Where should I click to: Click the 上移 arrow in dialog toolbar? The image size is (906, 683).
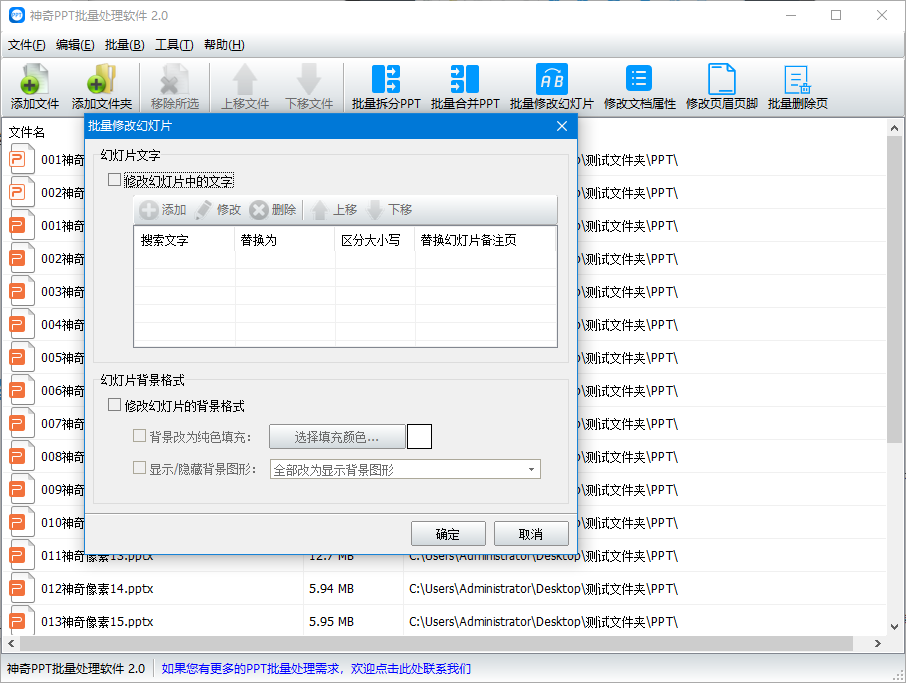(x=334, y=210)
